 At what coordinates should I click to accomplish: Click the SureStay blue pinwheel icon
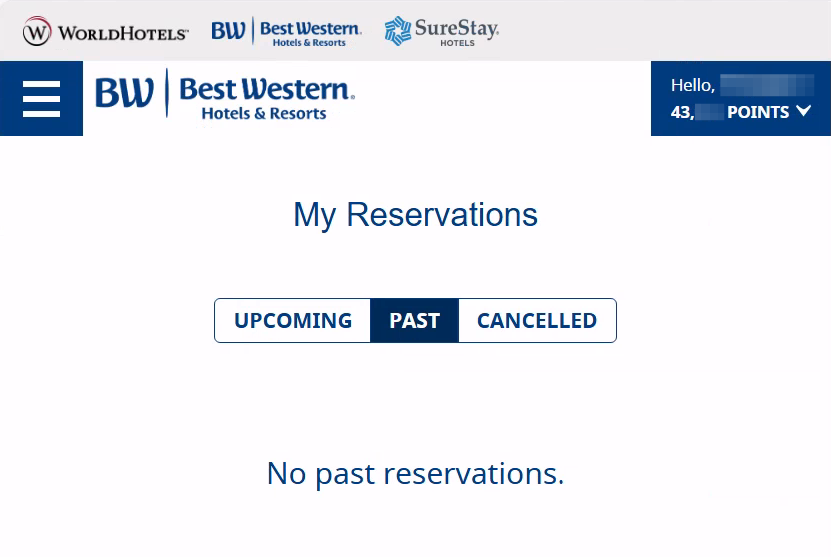(x=397, y=31)
